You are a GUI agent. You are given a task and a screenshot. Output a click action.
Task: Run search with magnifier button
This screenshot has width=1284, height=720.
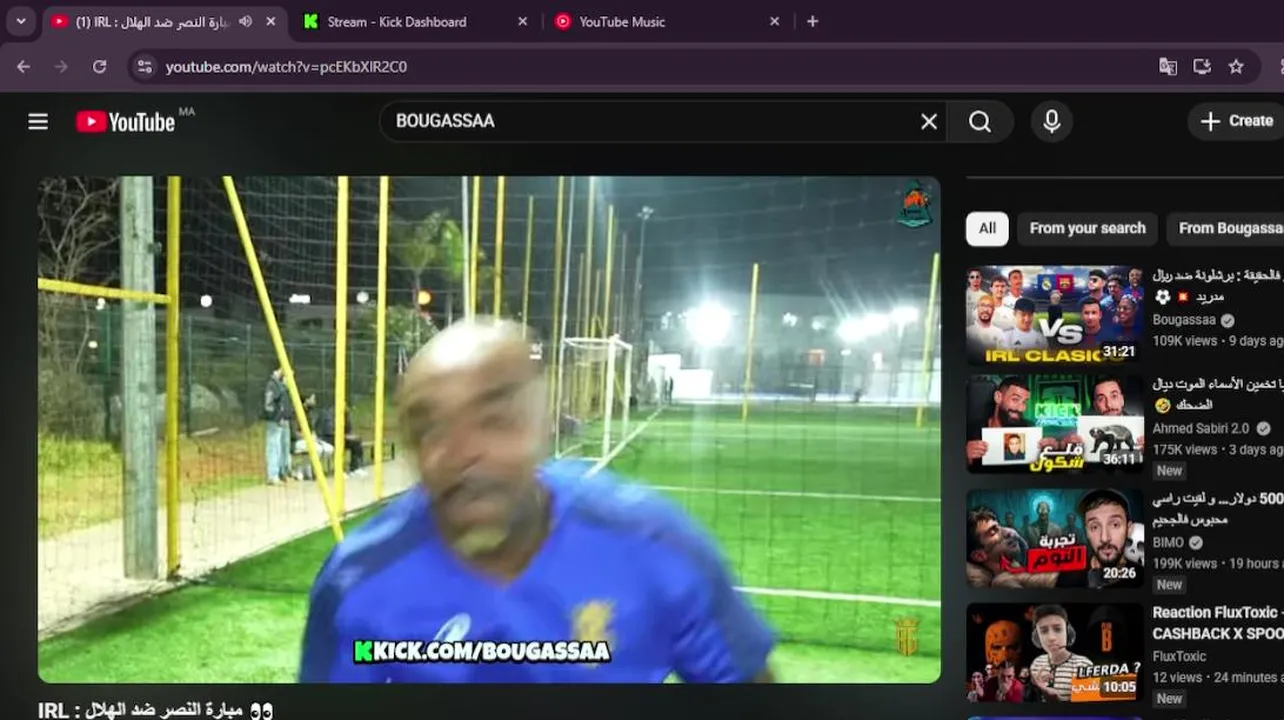[980, 121]
